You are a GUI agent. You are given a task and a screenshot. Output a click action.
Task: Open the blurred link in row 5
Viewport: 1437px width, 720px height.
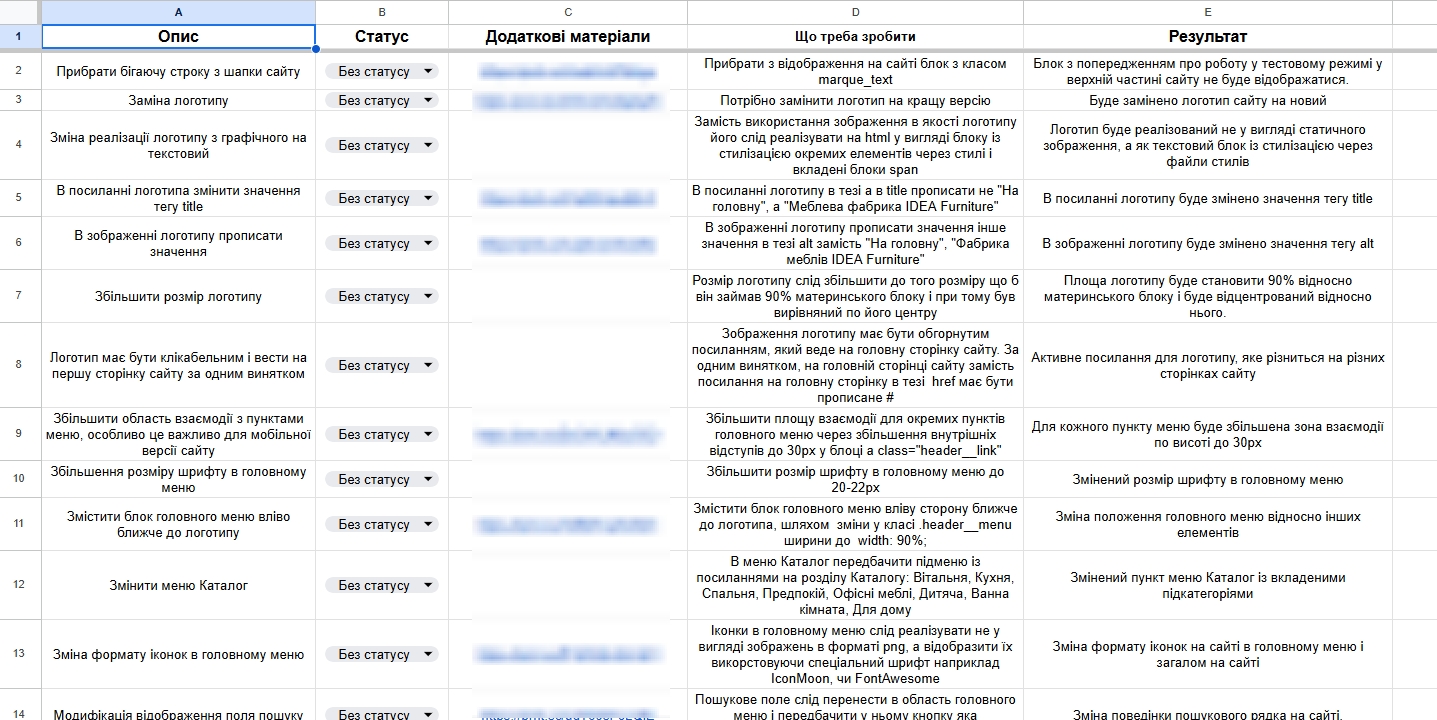pyautogui.click(x=567, y=199)
